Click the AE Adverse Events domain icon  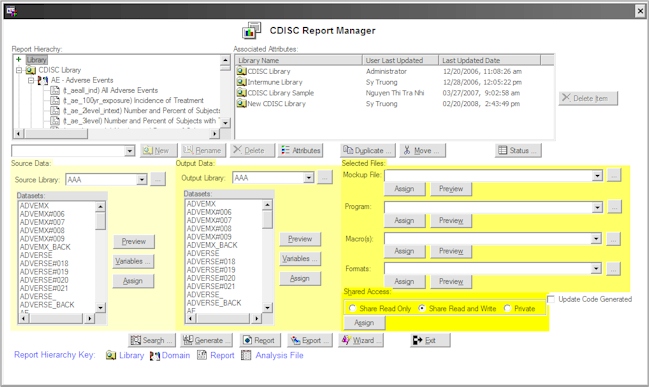pos(43,80)
